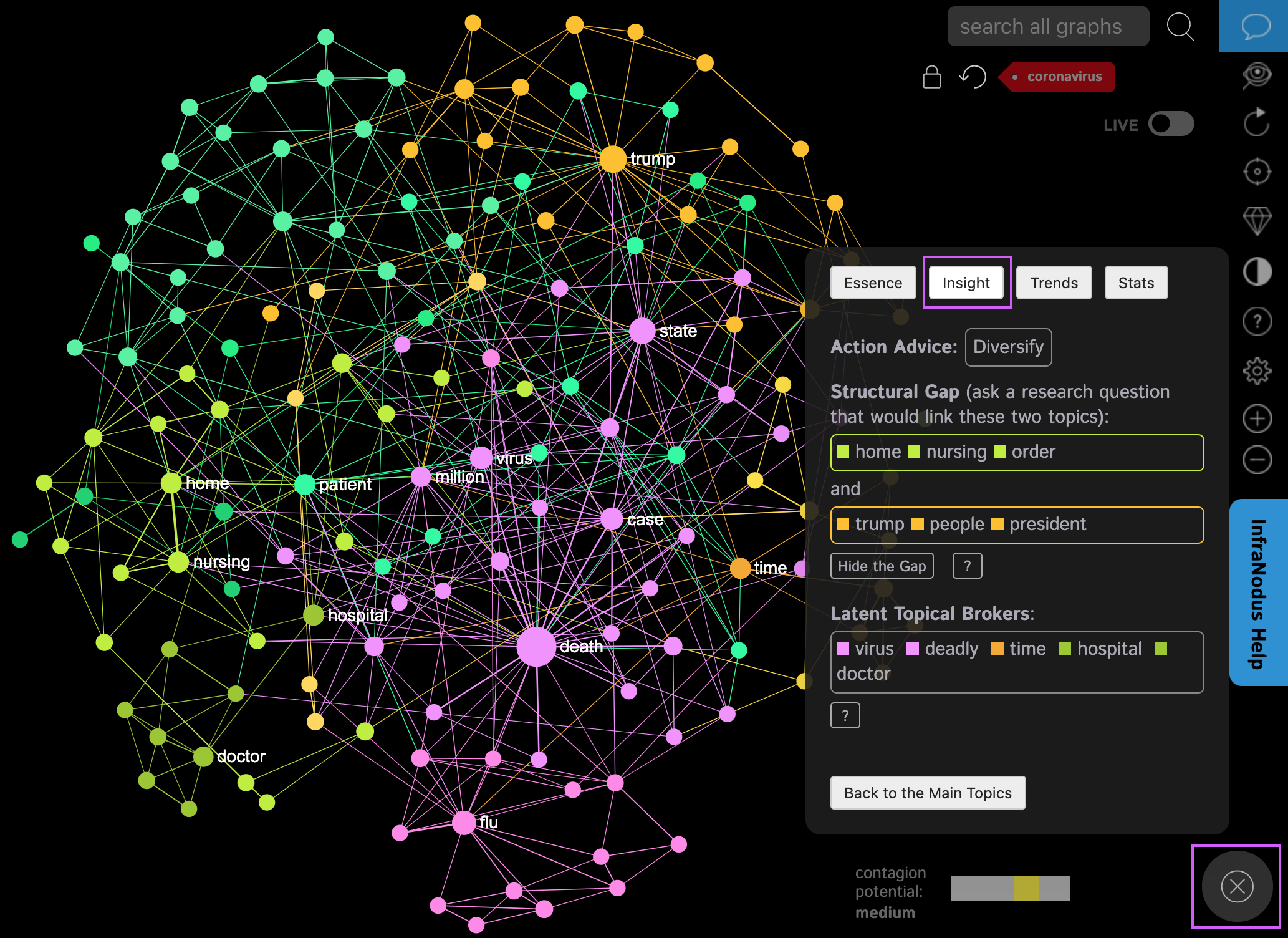Click the hospital node in graph

[314, 615]
